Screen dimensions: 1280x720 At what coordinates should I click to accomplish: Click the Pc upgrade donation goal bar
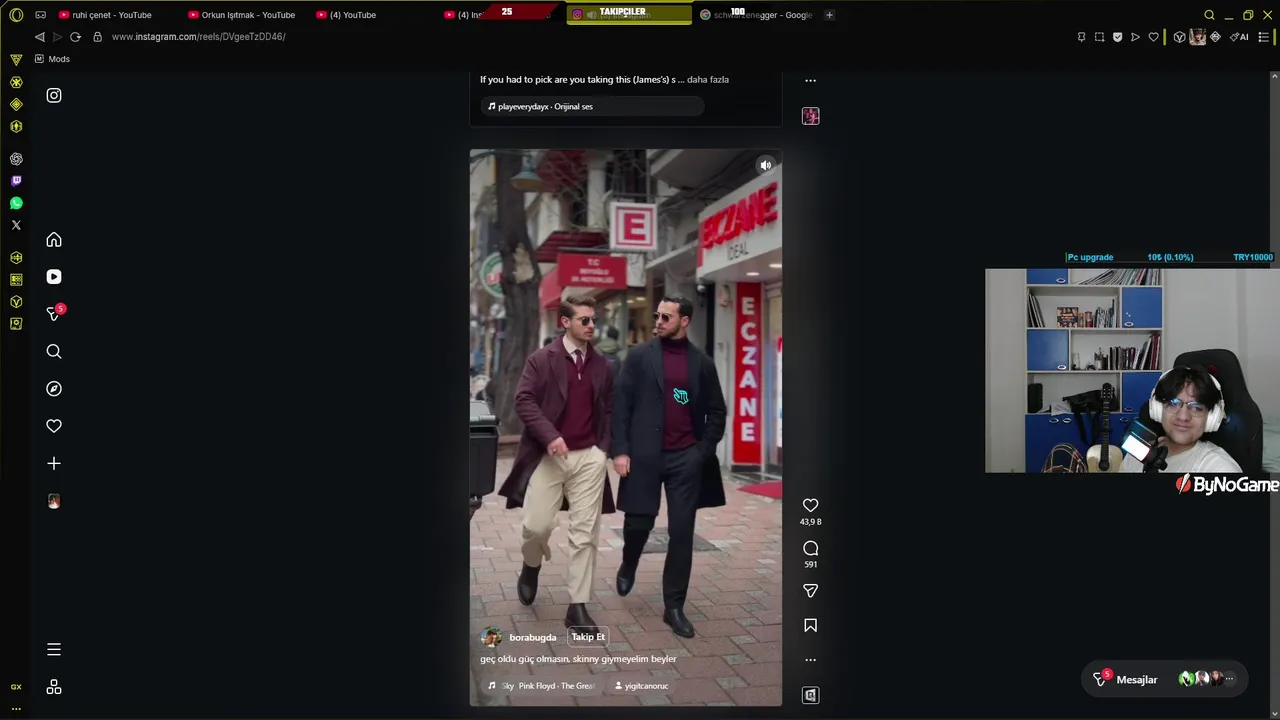click(x=1170, y=257)
